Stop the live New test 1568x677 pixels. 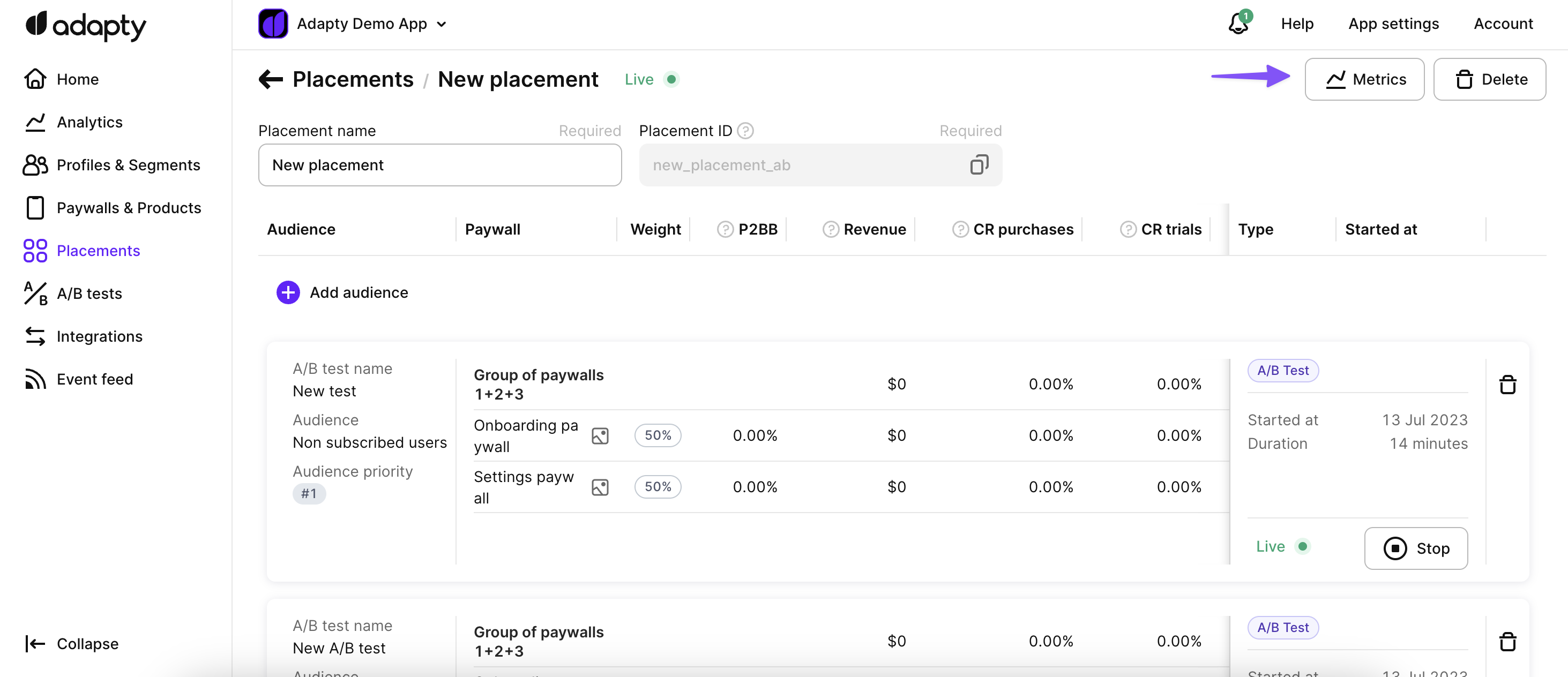click(1415, 548)
